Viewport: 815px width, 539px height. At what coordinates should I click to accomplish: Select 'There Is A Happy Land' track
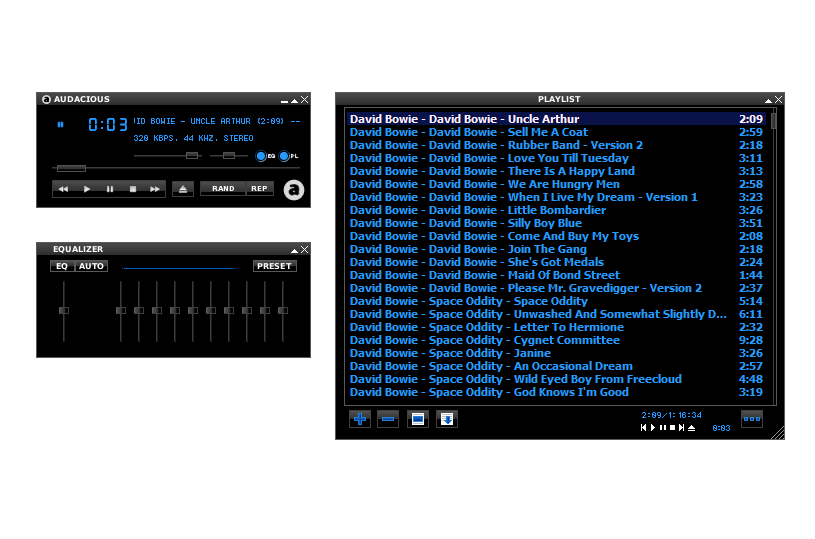(556, 171)
